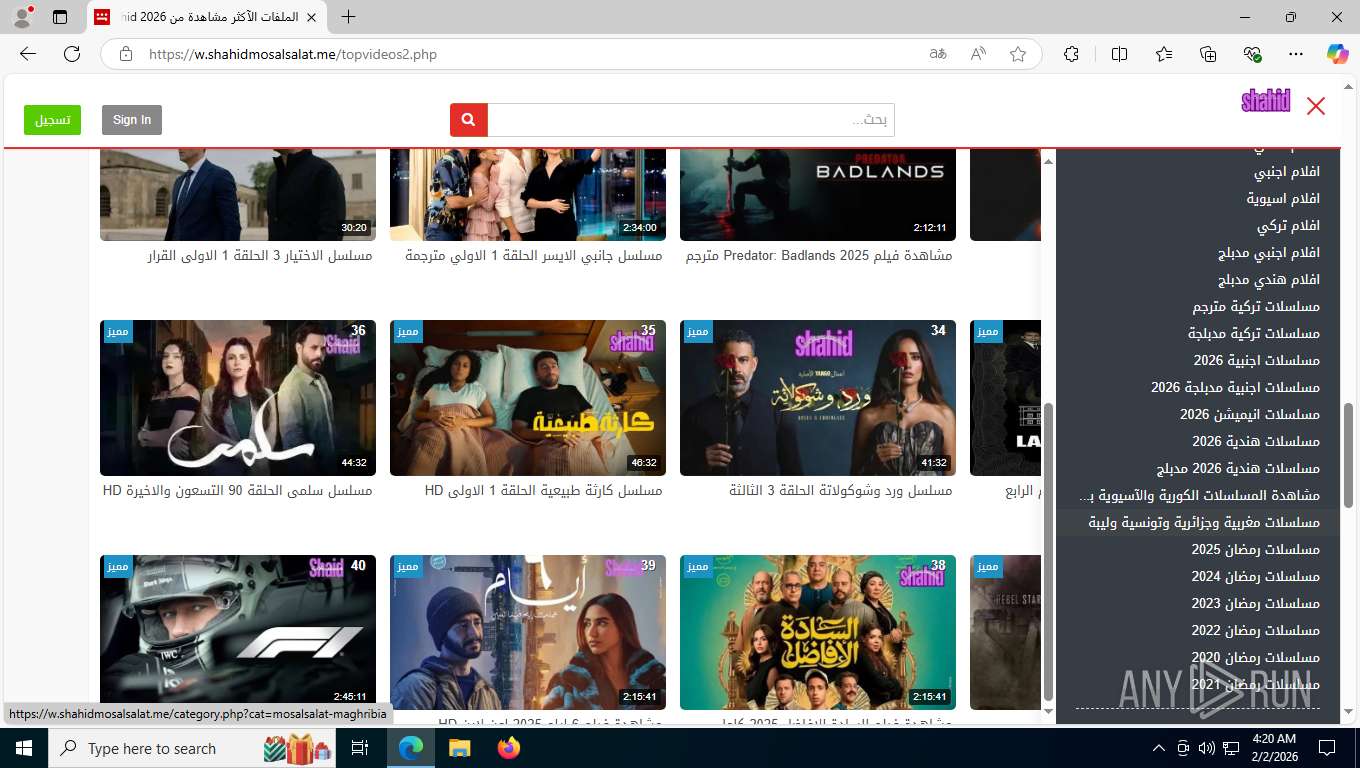The height and width of the screenshot is (768, 1360).
Task: Open browser essentials heart icon
Action: [x=1252, y=54]
